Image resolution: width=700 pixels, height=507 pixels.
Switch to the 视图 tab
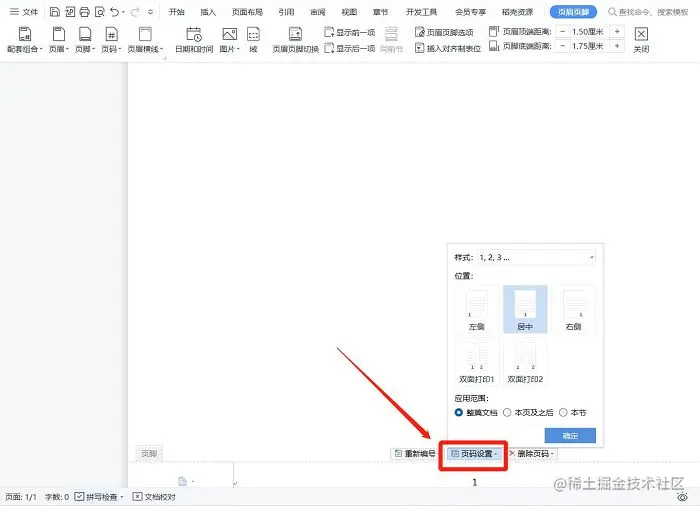click(349, 12)
